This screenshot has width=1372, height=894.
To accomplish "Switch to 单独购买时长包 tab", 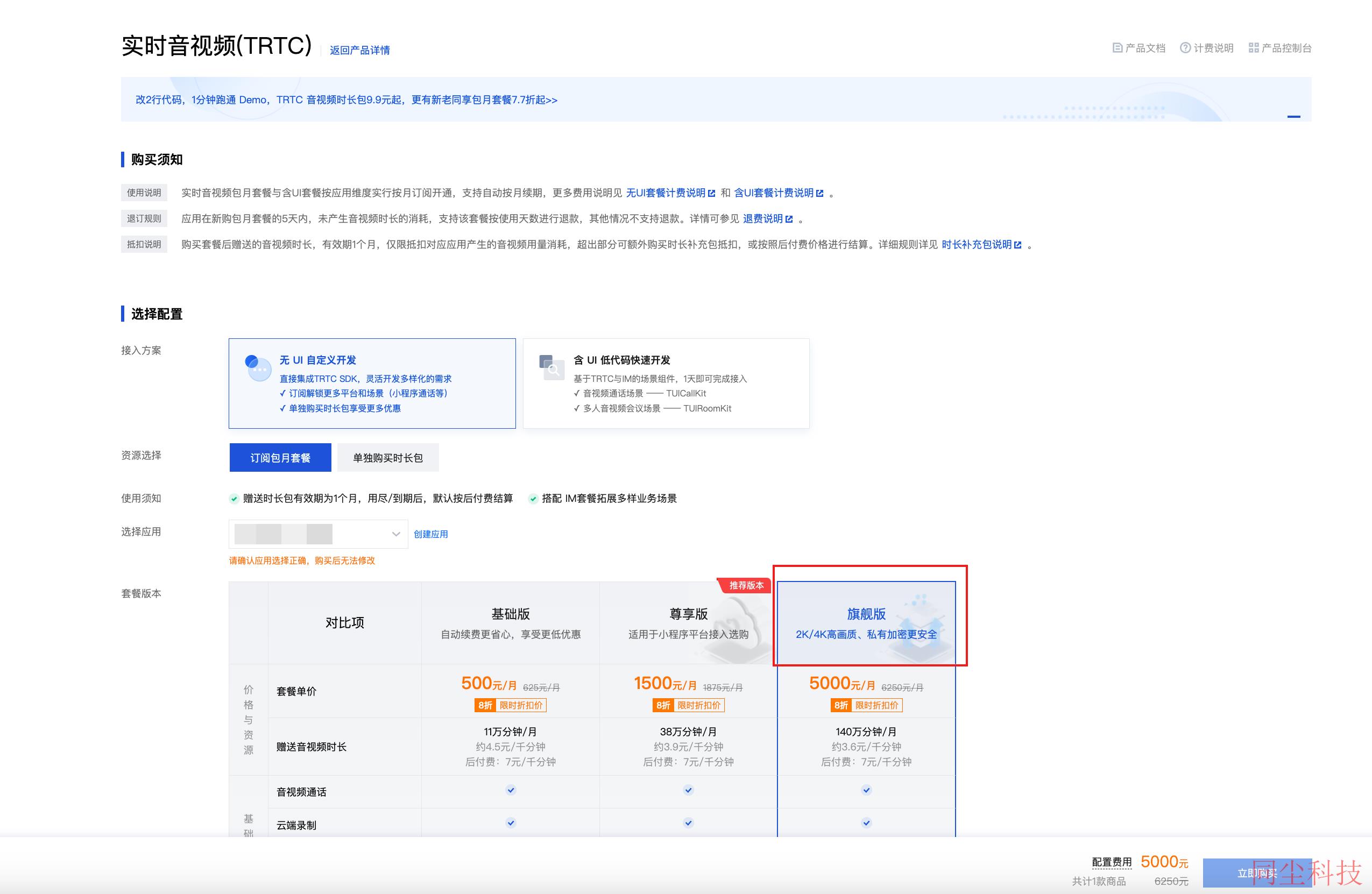I will 388,458.
